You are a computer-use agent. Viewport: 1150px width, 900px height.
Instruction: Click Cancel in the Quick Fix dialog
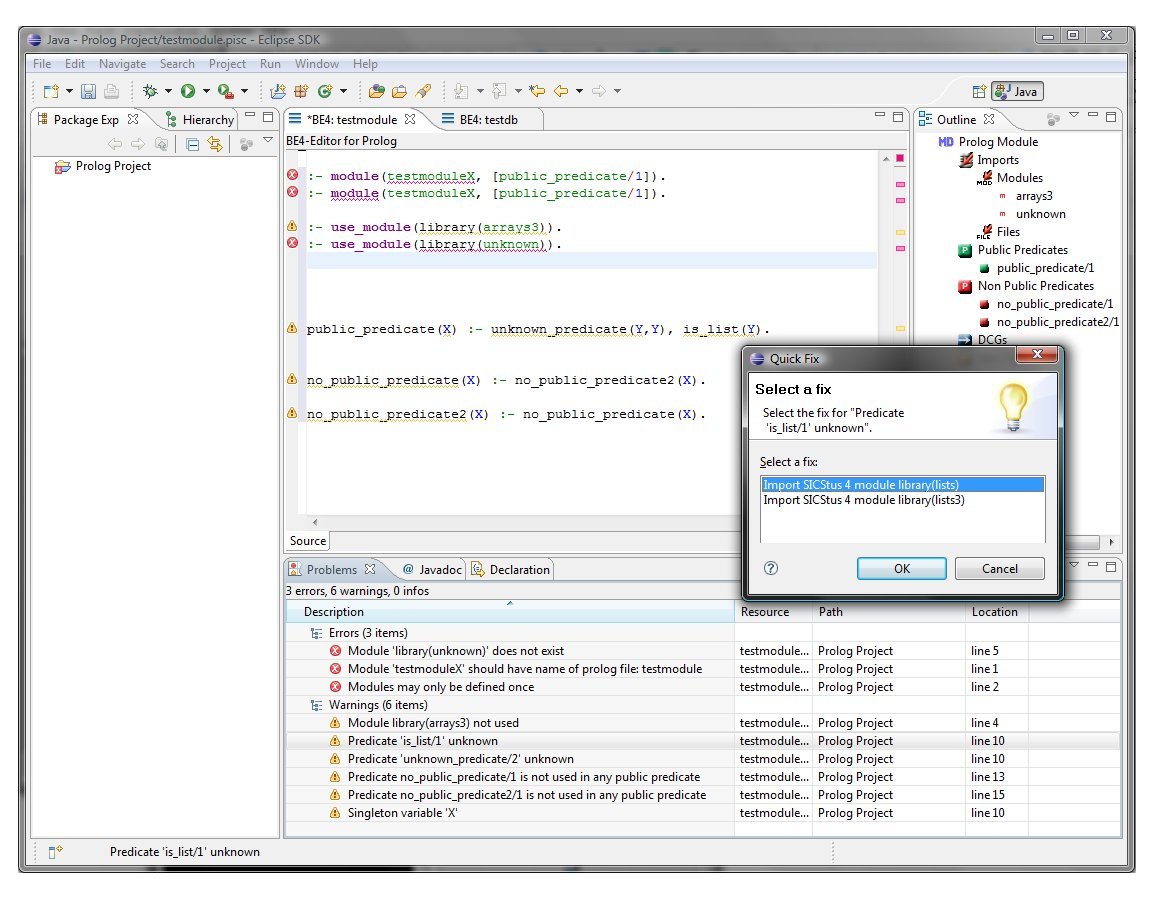[999, 568]
